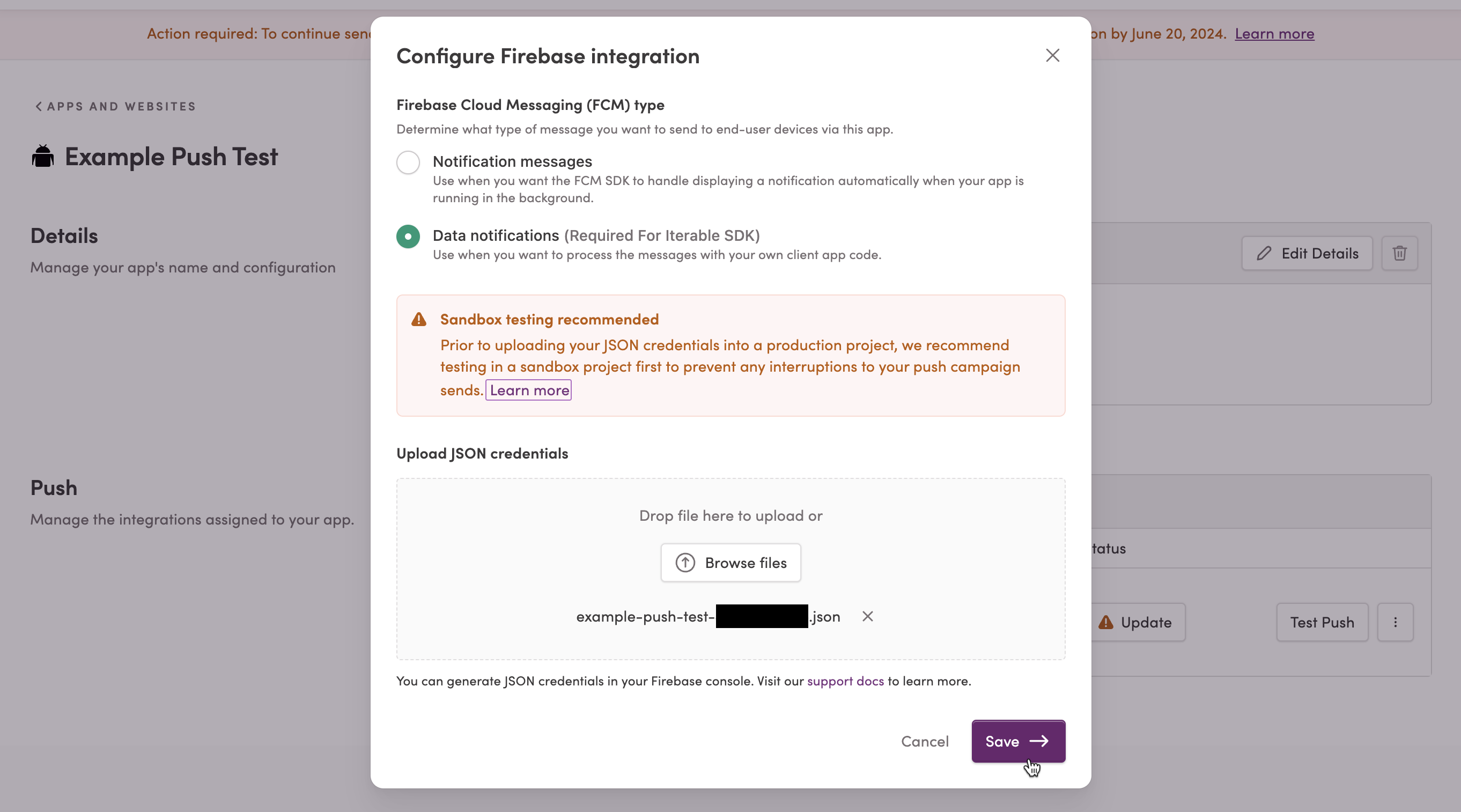
Task: Close the Configure Firebase integration dialog
Action: [x=1052, y=56]
